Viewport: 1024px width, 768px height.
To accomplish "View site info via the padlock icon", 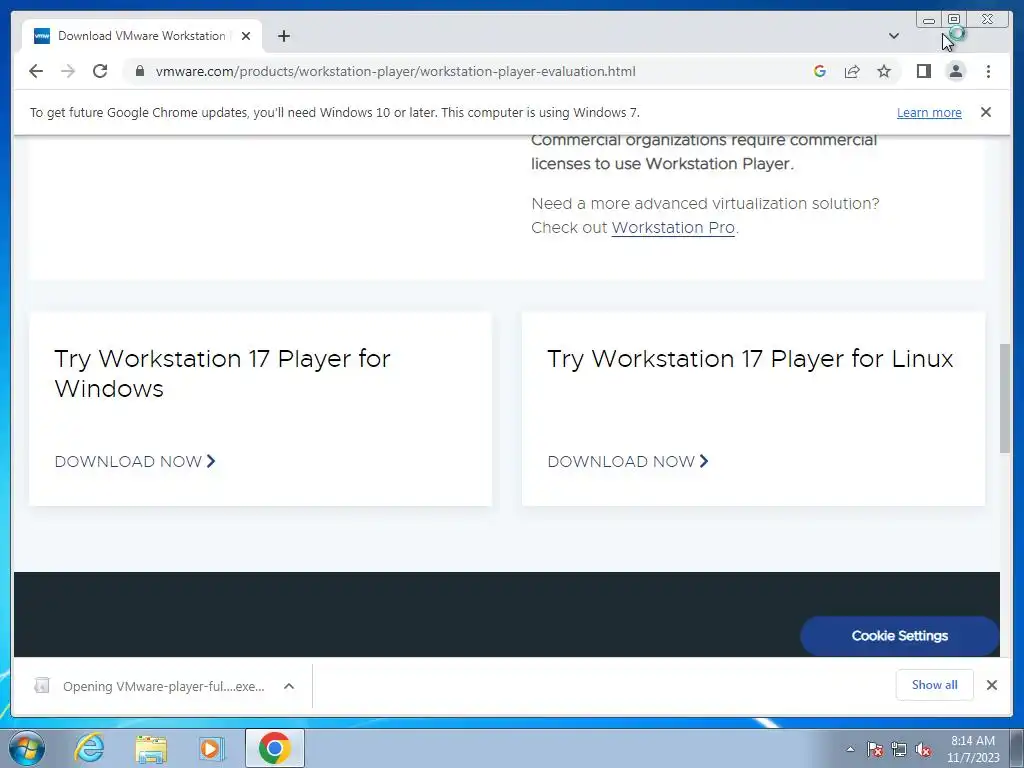I will click(140, 71).
